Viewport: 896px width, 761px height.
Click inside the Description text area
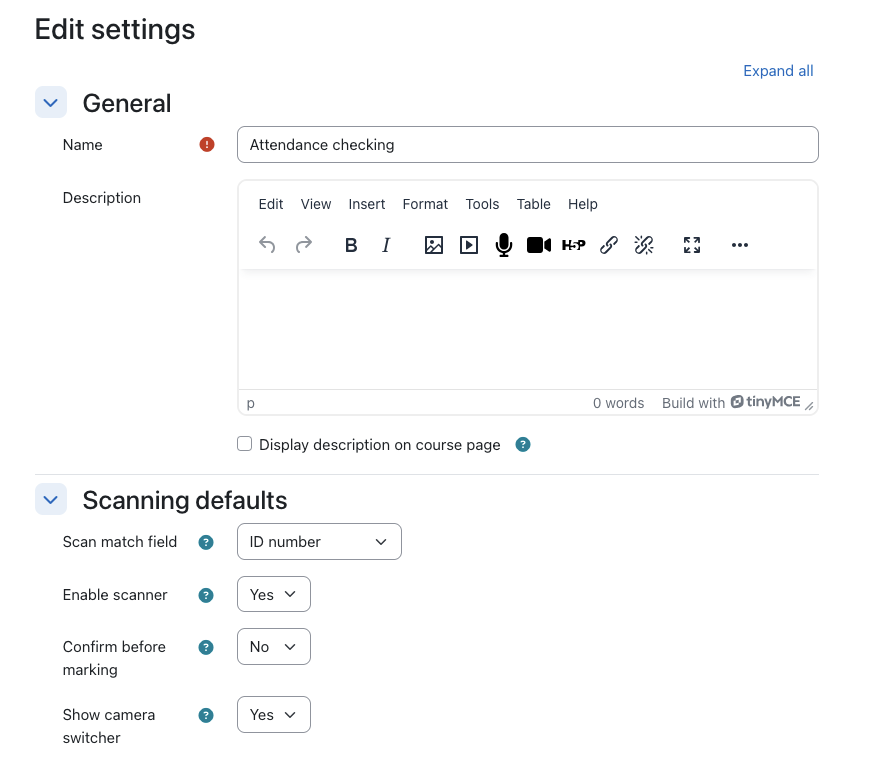[528, 329]
